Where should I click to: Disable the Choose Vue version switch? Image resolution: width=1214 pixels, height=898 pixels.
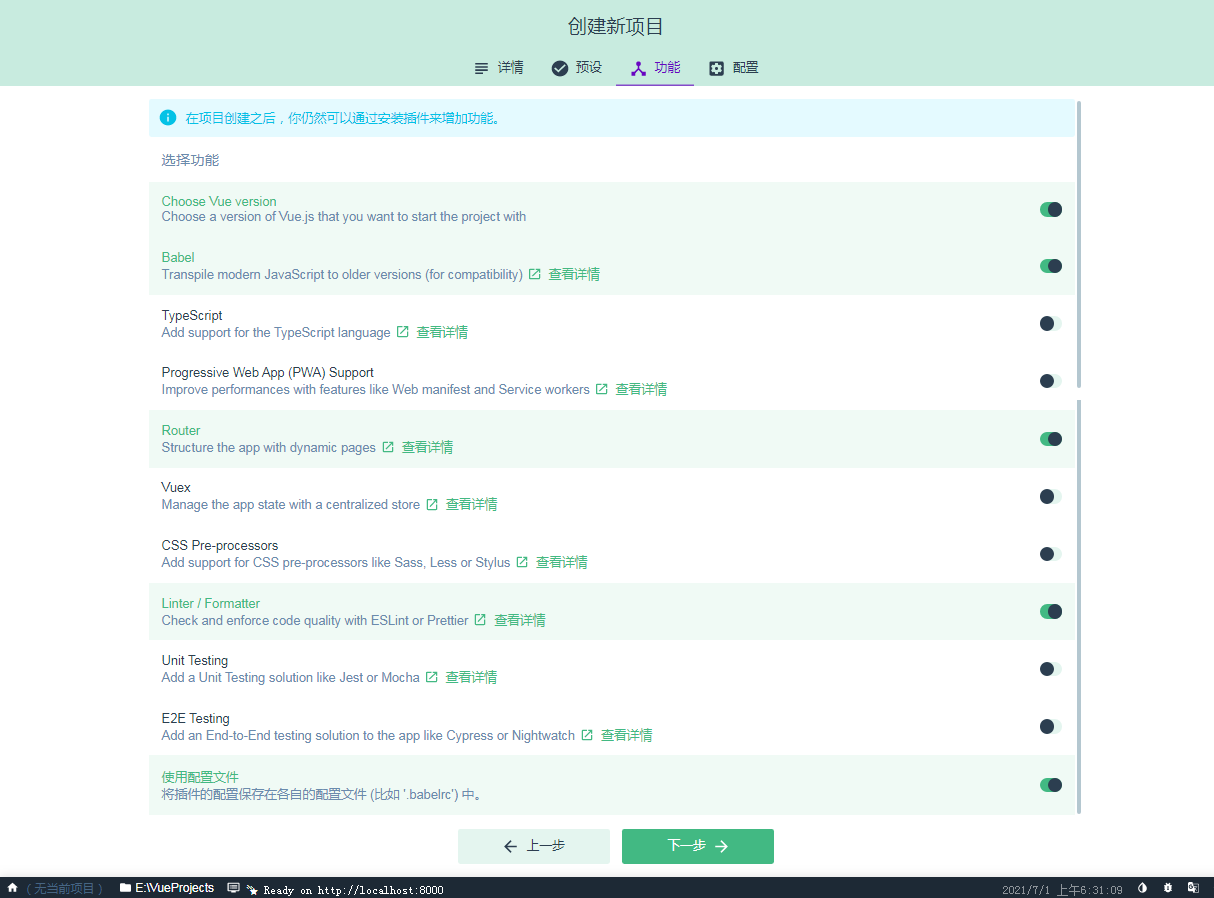1051,209
